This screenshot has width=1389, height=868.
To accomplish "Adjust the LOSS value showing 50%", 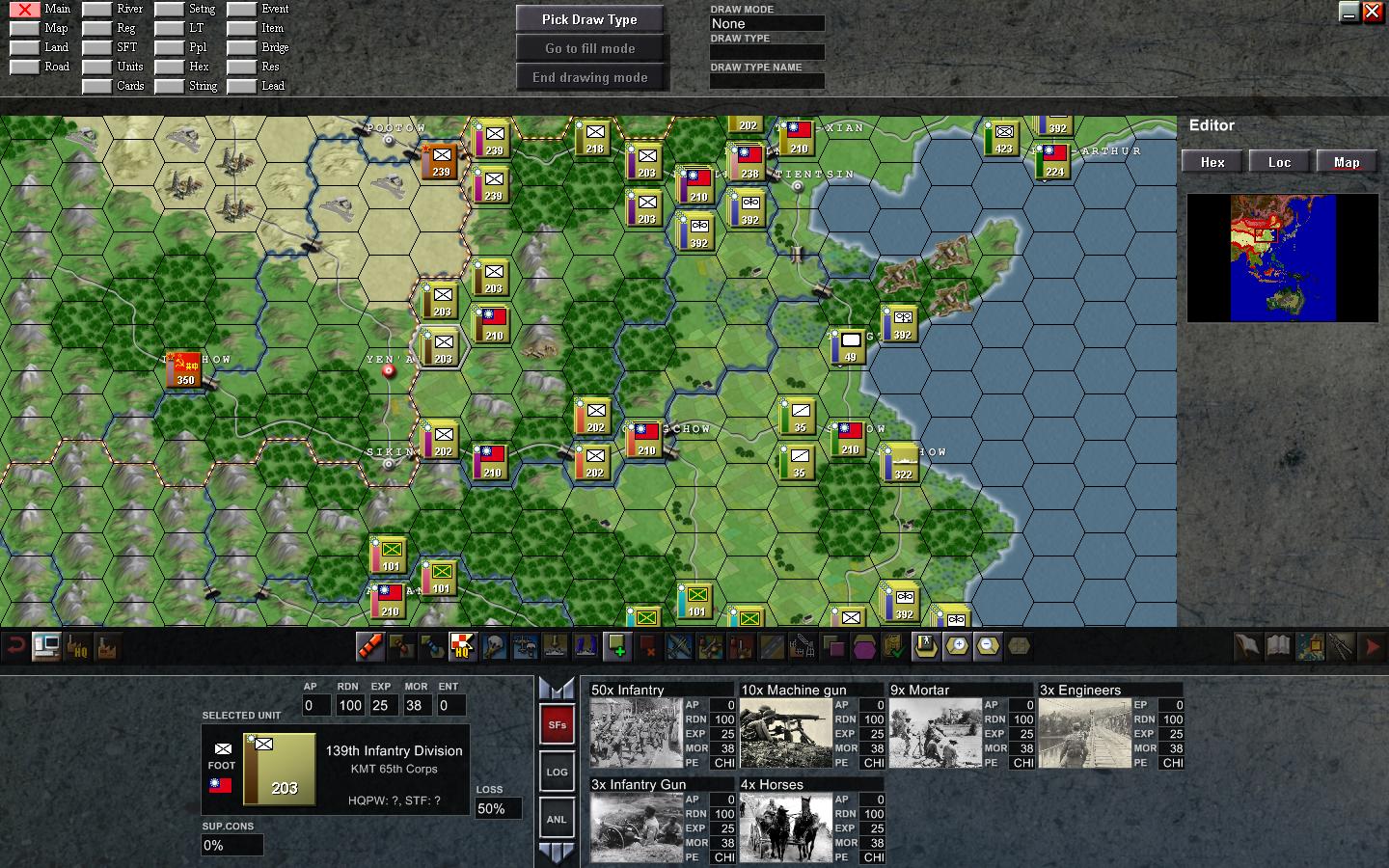I will tap(498, 810).
